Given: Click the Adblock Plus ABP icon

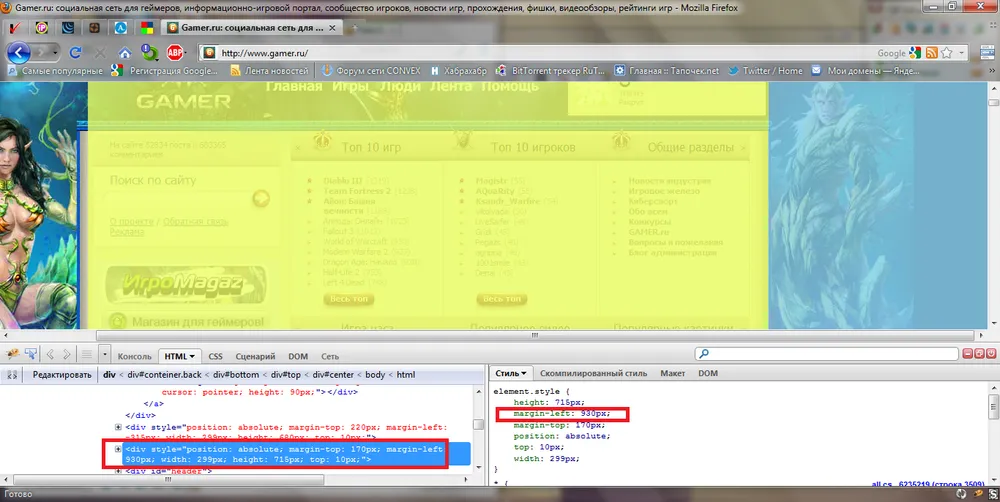Looking at the screenshot, I should (x=175, y=52).
